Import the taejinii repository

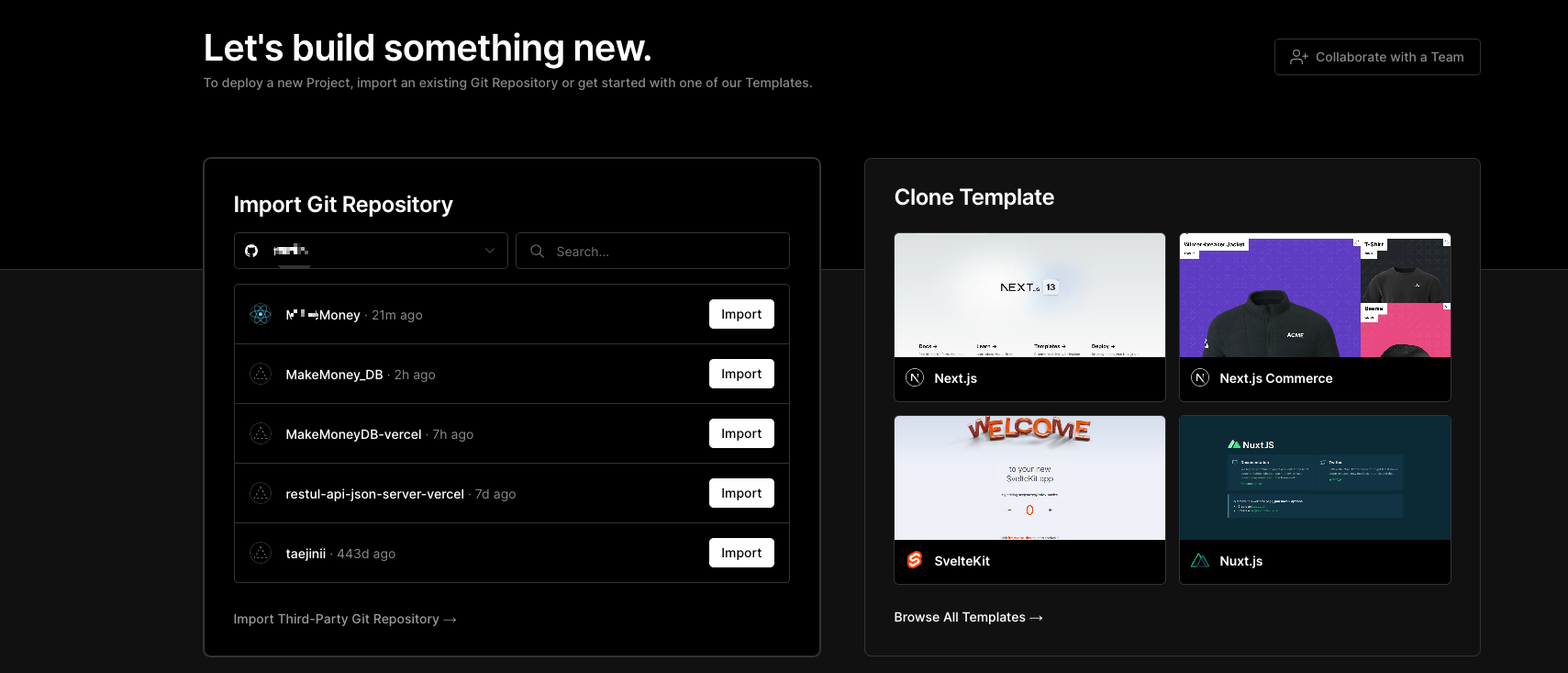(741, 553)
